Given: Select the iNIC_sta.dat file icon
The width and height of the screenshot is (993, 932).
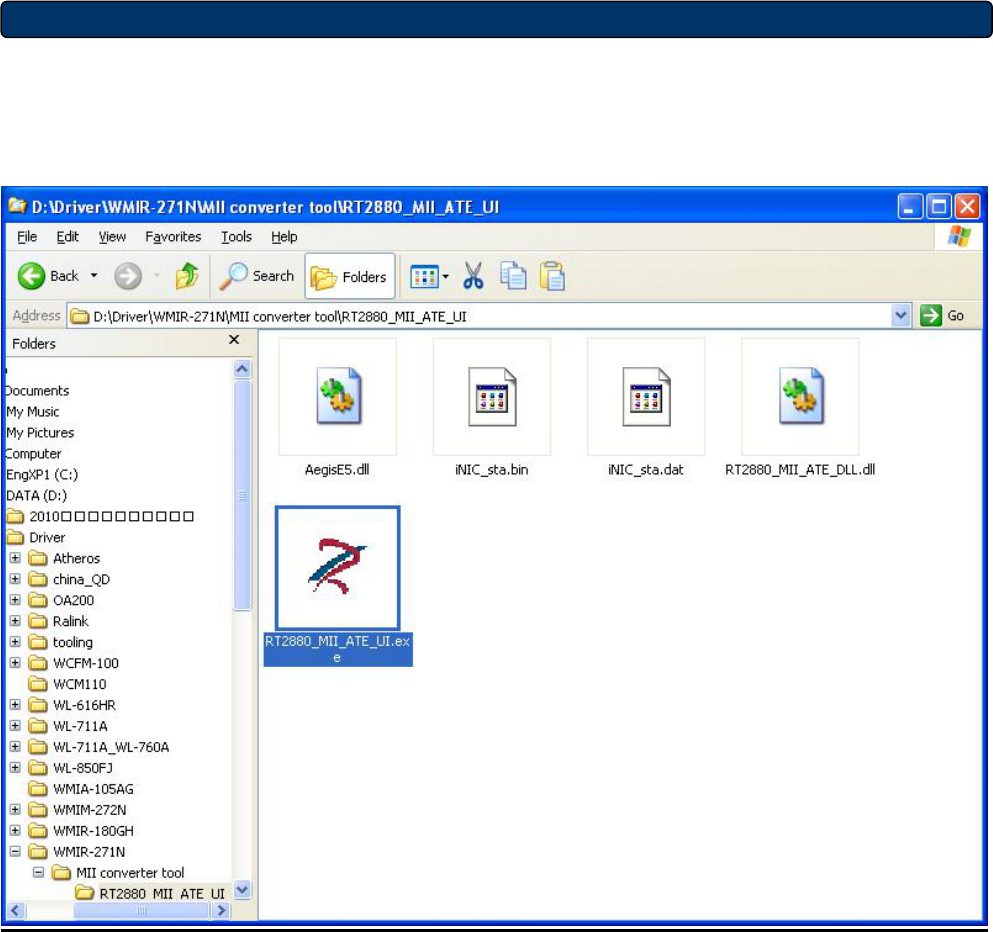Looking at the screenshot, I should click(x=646, y=396).
